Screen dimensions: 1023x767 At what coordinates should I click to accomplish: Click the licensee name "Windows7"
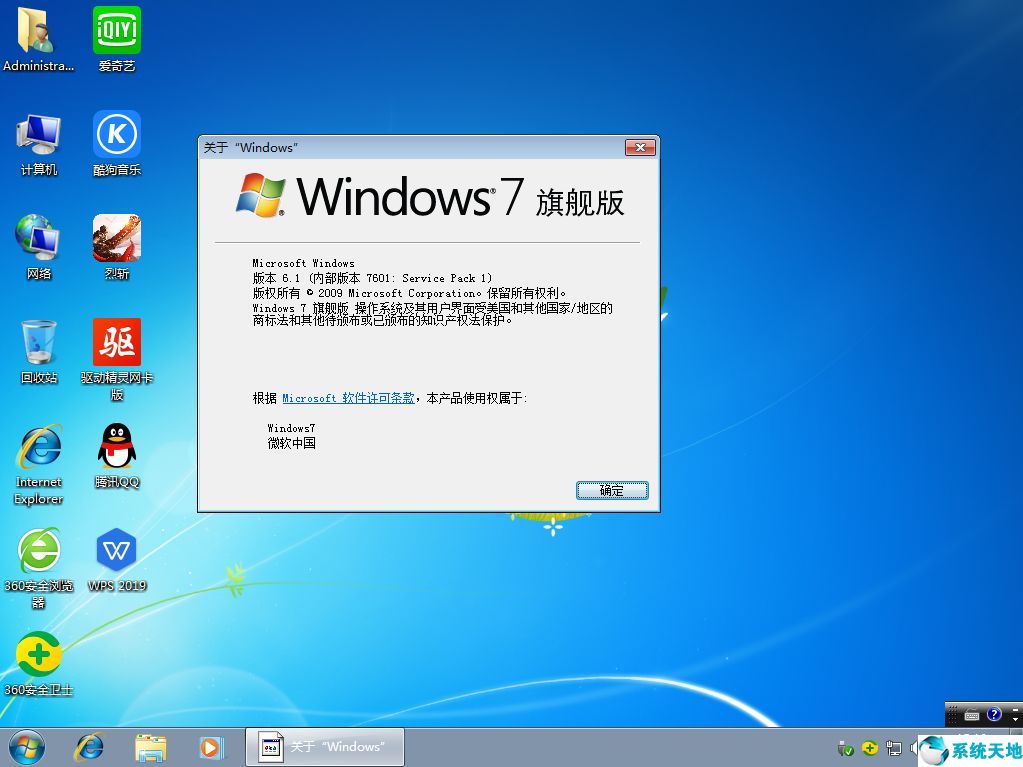(291, 428)
